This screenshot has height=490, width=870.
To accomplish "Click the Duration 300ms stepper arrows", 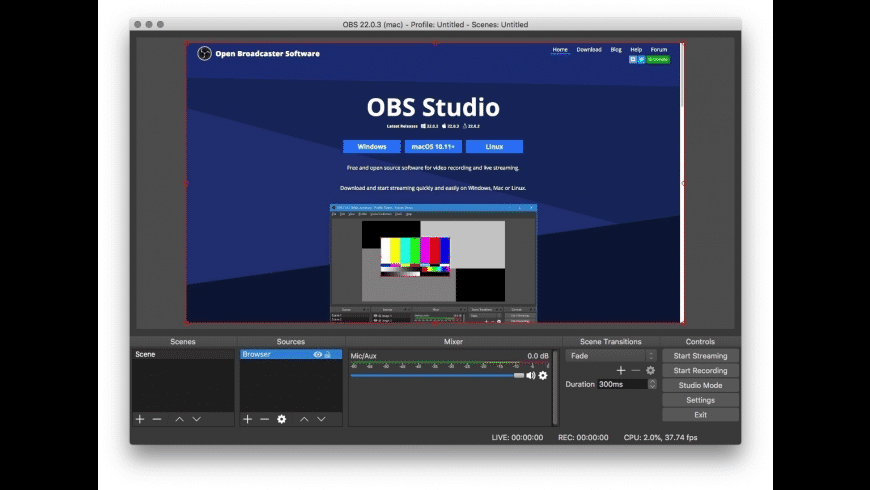I will [652, 384].
